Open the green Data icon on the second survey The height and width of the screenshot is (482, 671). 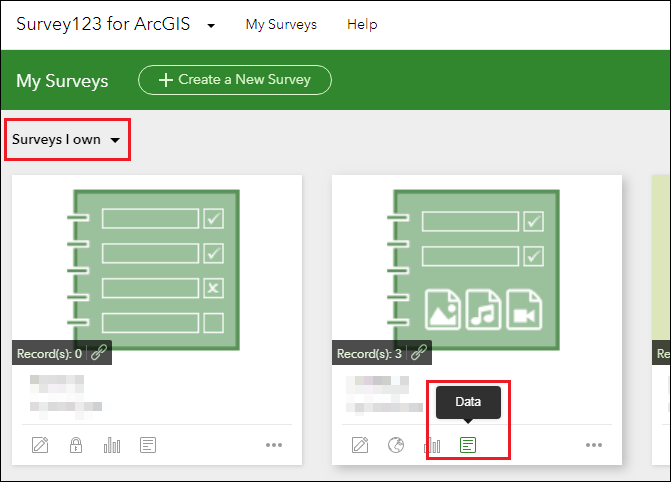point(468,445)
